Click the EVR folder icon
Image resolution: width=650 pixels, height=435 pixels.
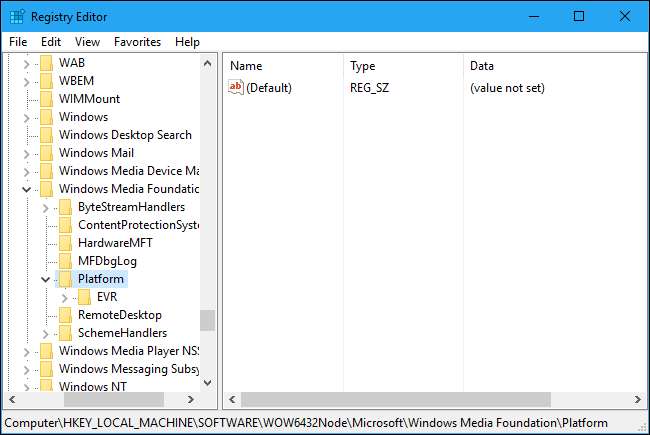(x=85, y=297)
